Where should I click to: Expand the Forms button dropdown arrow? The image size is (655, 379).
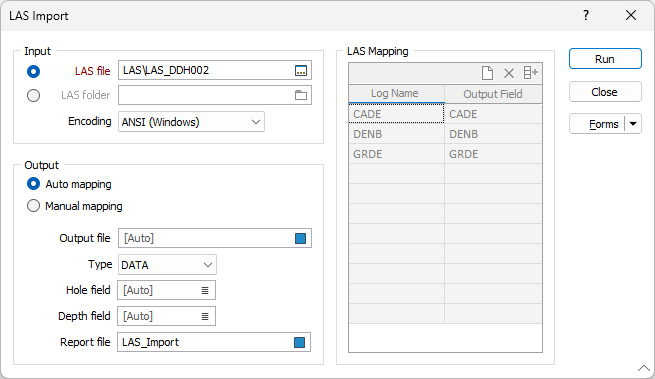click(633, 124)
